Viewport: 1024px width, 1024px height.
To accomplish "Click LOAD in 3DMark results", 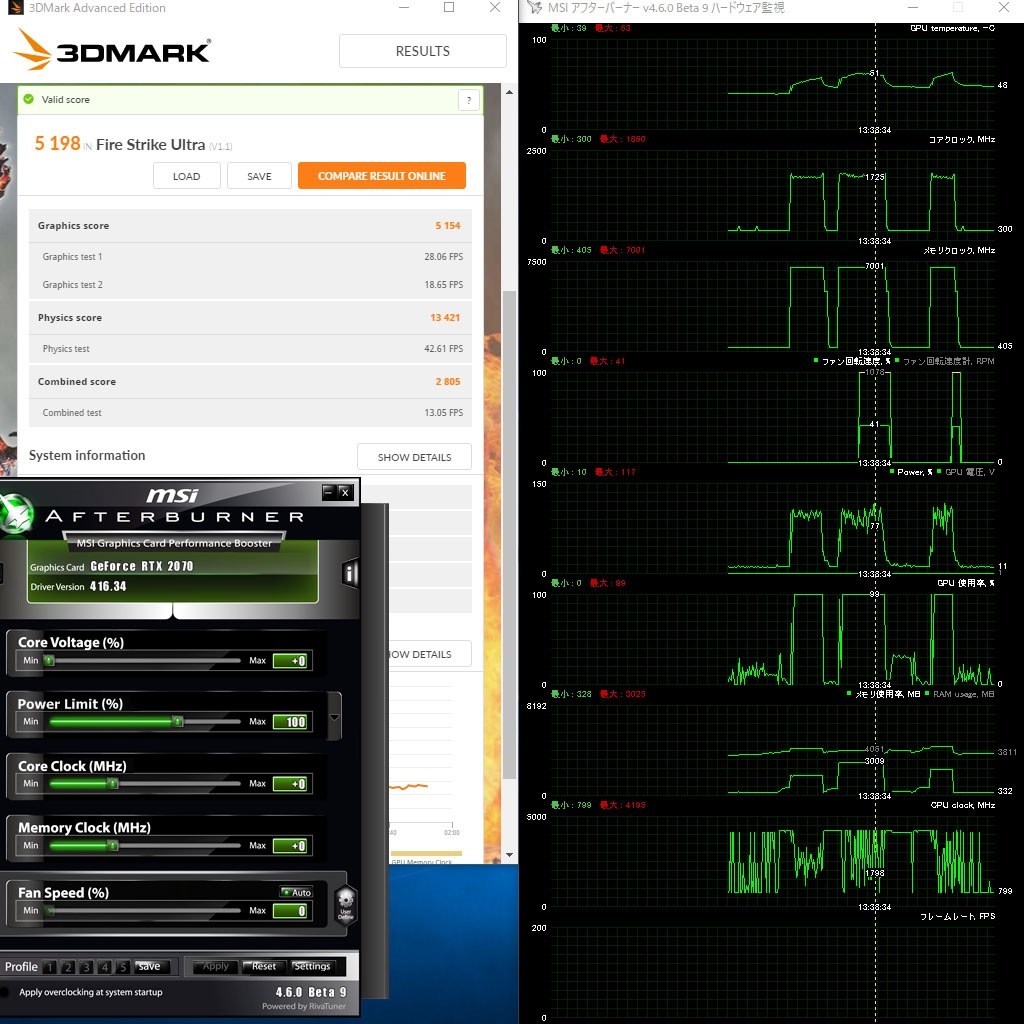I will tap(187, 176).
